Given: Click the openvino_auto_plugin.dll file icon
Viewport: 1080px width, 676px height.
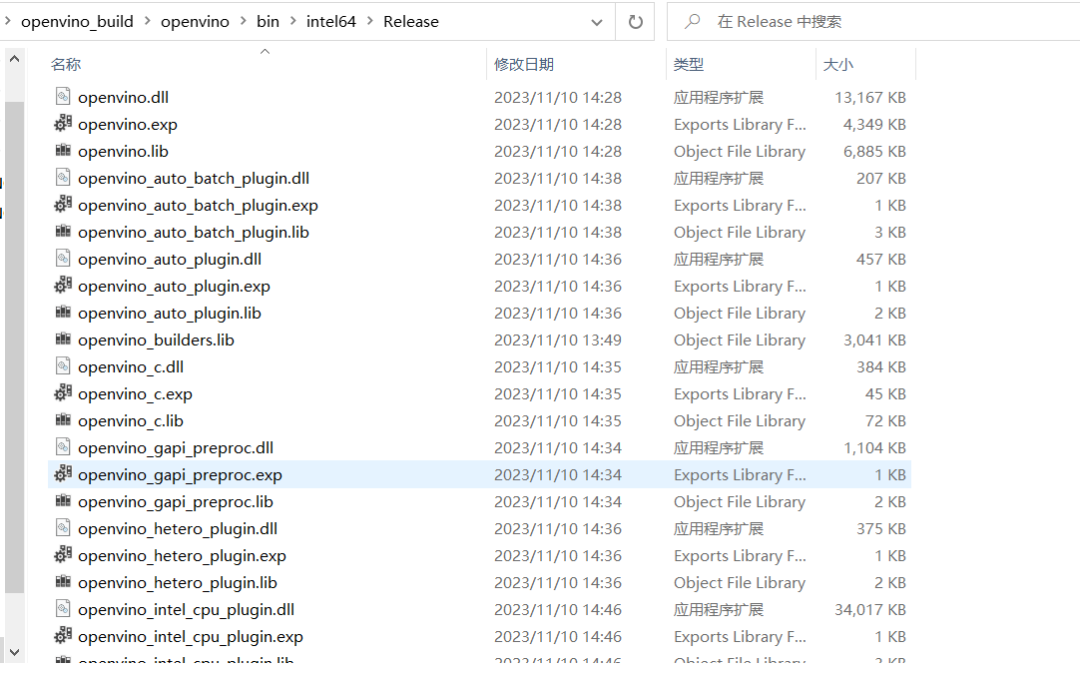Looking at the screenshot, I should pos(63,258).
